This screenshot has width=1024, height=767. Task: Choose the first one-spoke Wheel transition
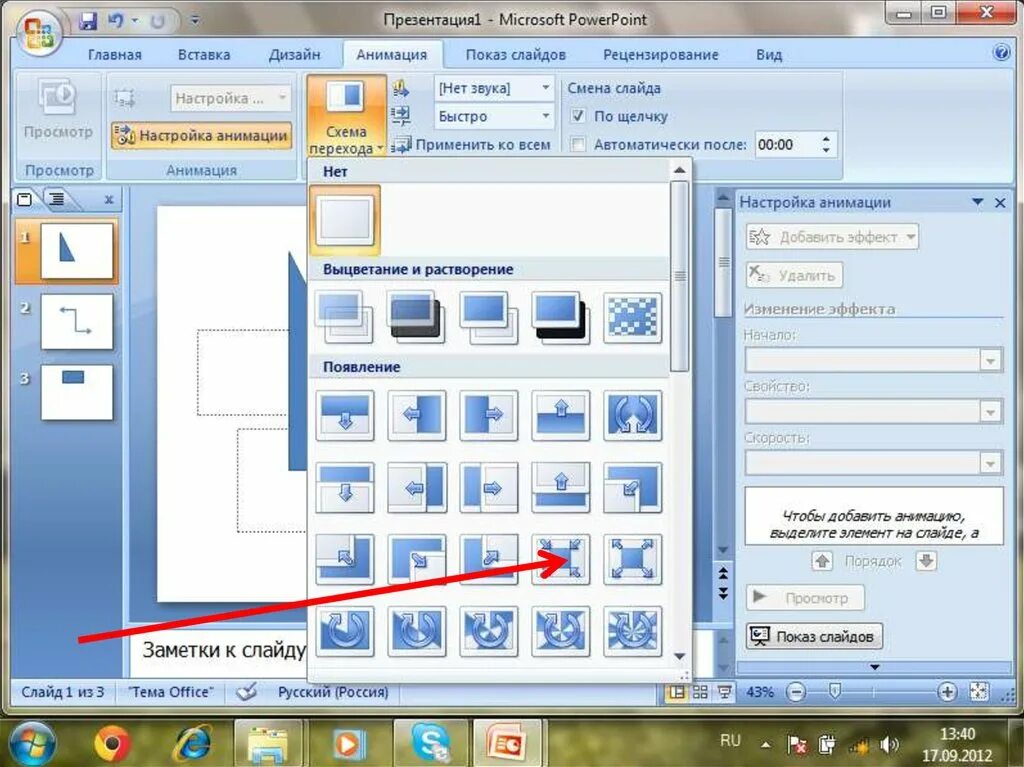click(x=345, y=630)
